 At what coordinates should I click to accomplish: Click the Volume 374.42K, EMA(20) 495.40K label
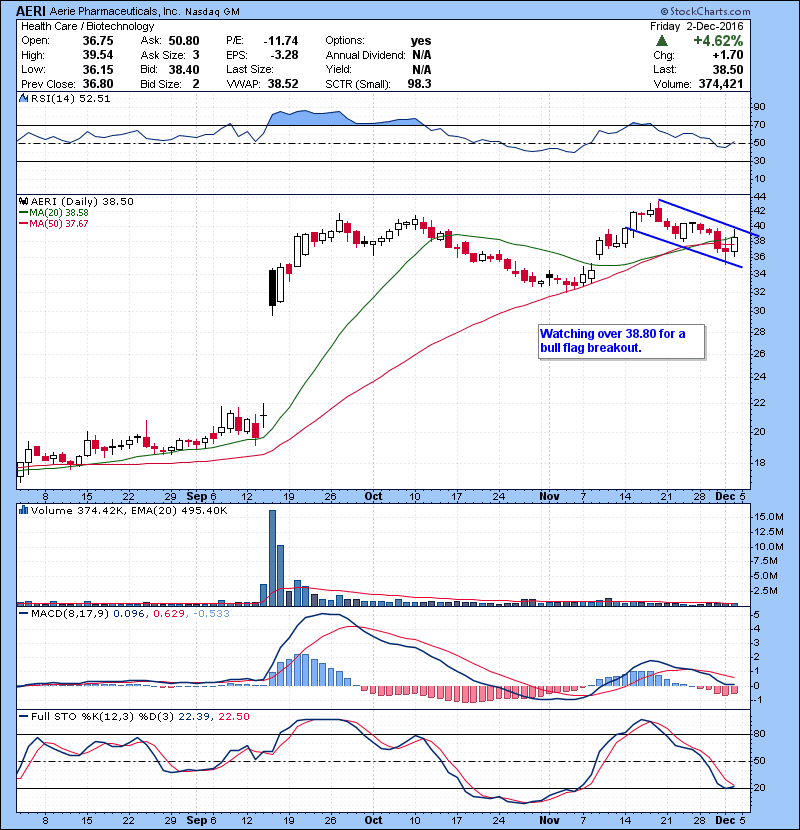pos(129,510)
